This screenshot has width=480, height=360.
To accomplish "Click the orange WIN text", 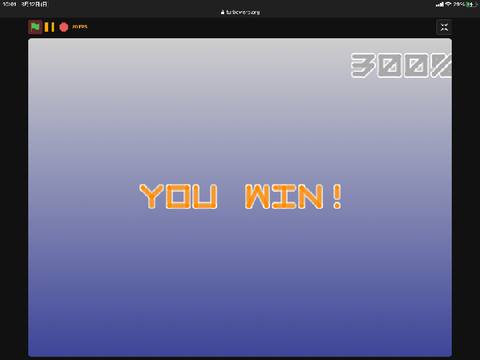I will point(284,196).
